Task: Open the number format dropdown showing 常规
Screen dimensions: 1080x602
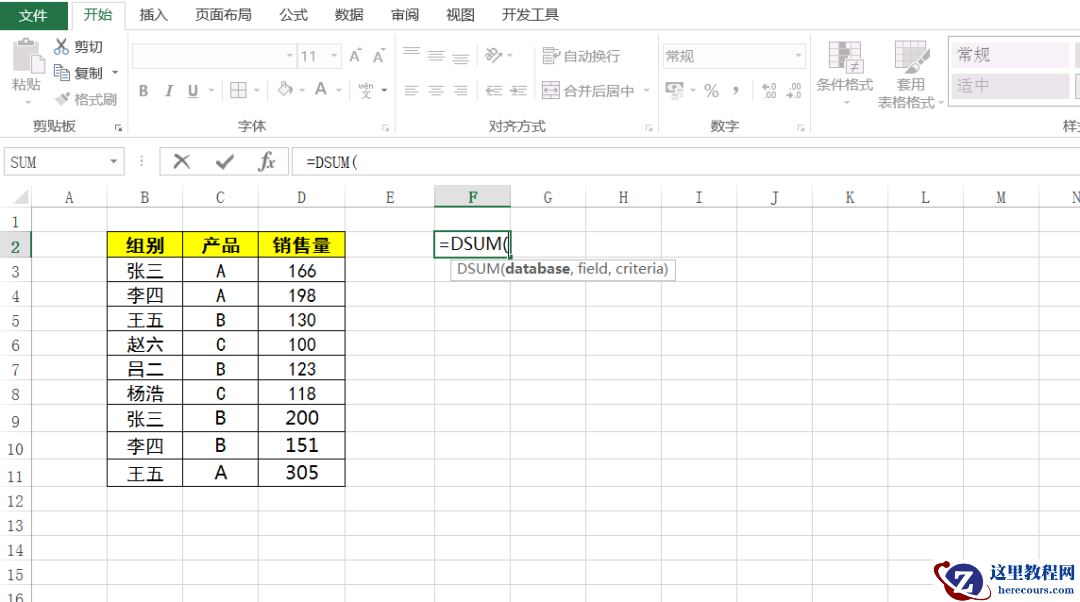Action: click(x=797, y=55)
